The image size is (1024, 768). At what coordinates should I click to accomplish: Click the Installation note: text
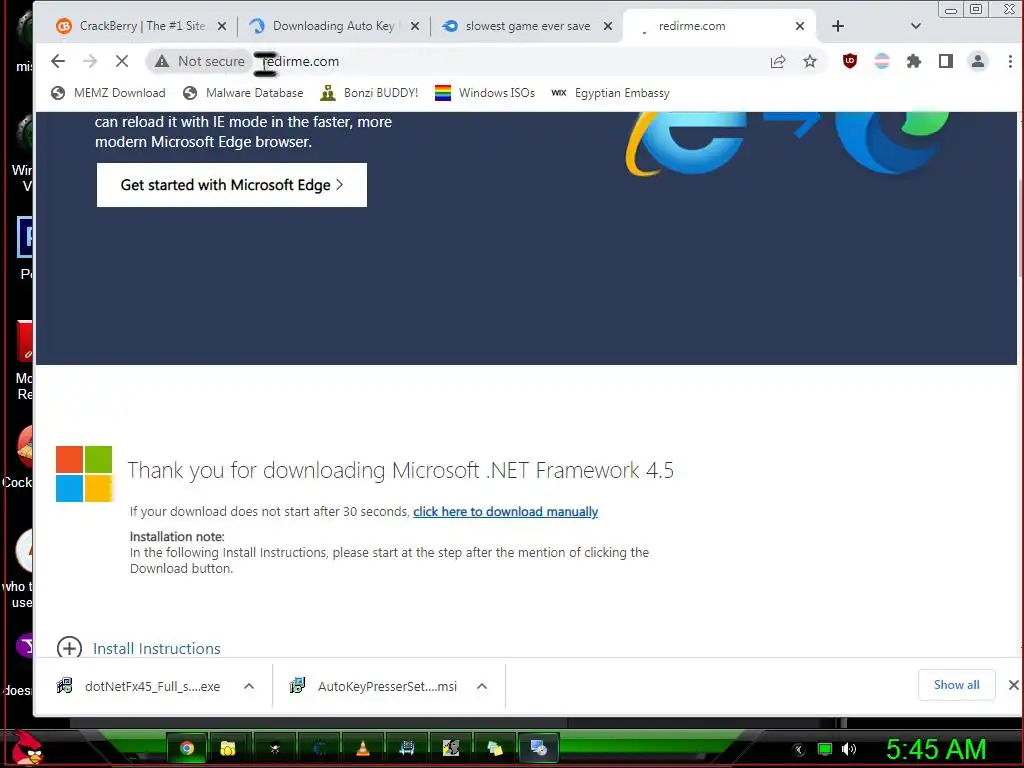(177, 537)
